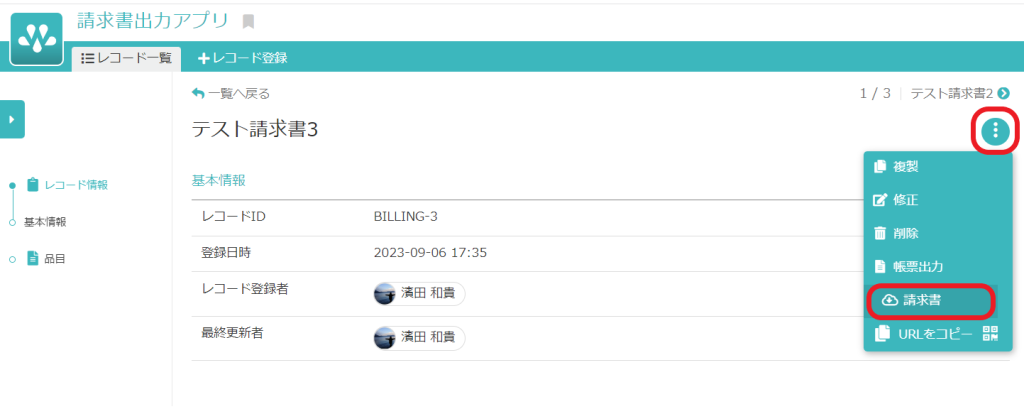
Task: Navigate to 基本情報 in the sidebar
Action: click(45, 222)
